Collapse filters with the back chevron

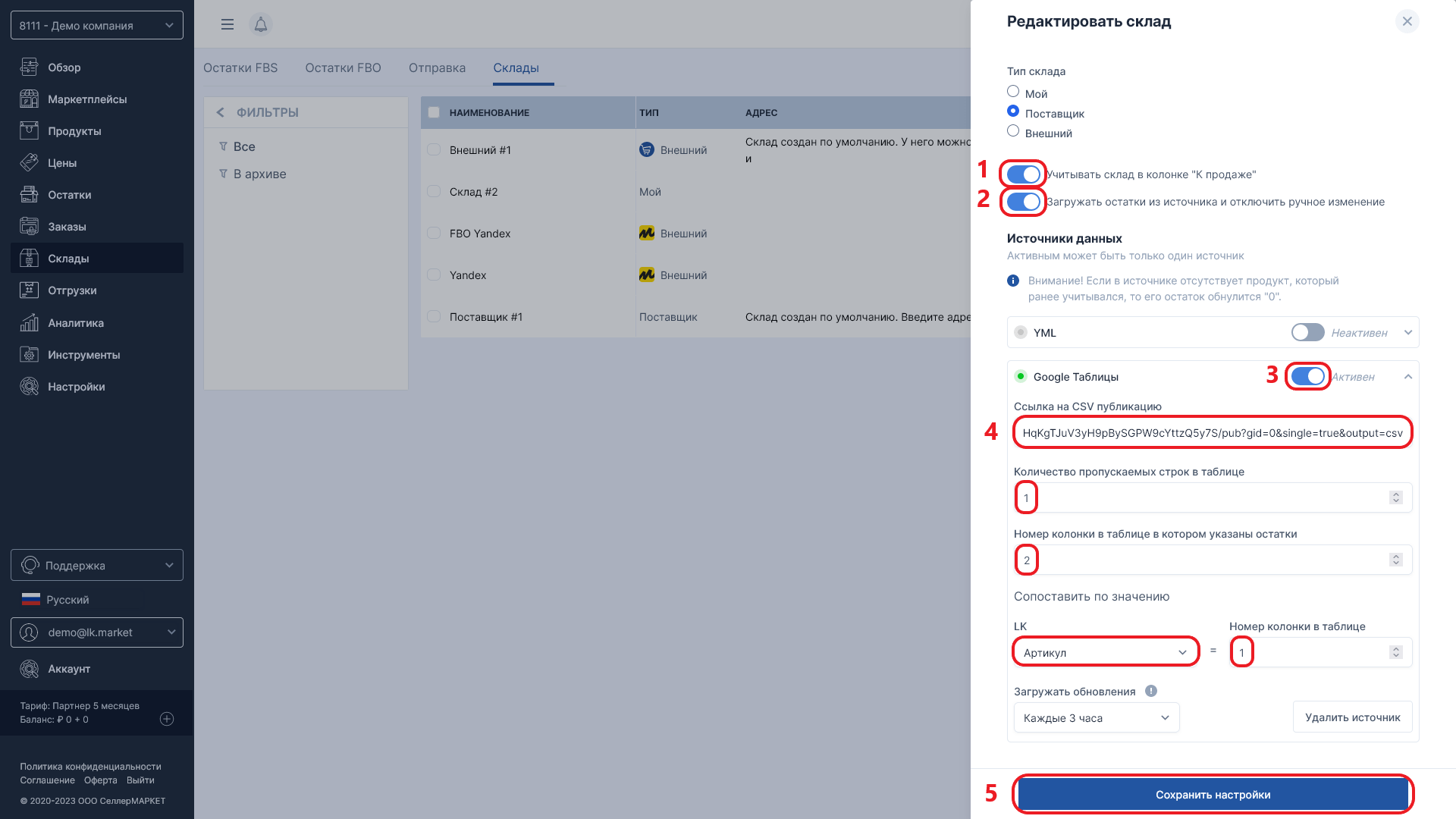[220, 112]
